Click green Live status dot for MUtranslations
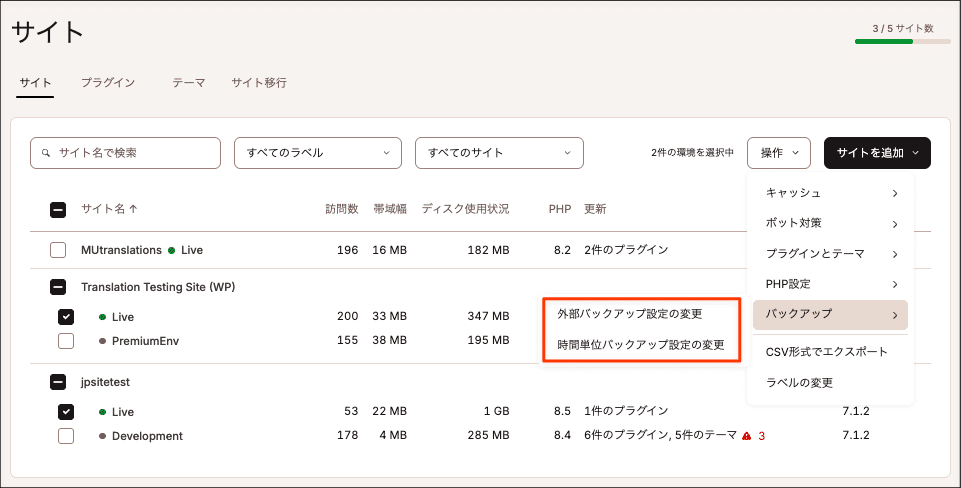Screen dimensions: 961x488 (x=172, y=250)
